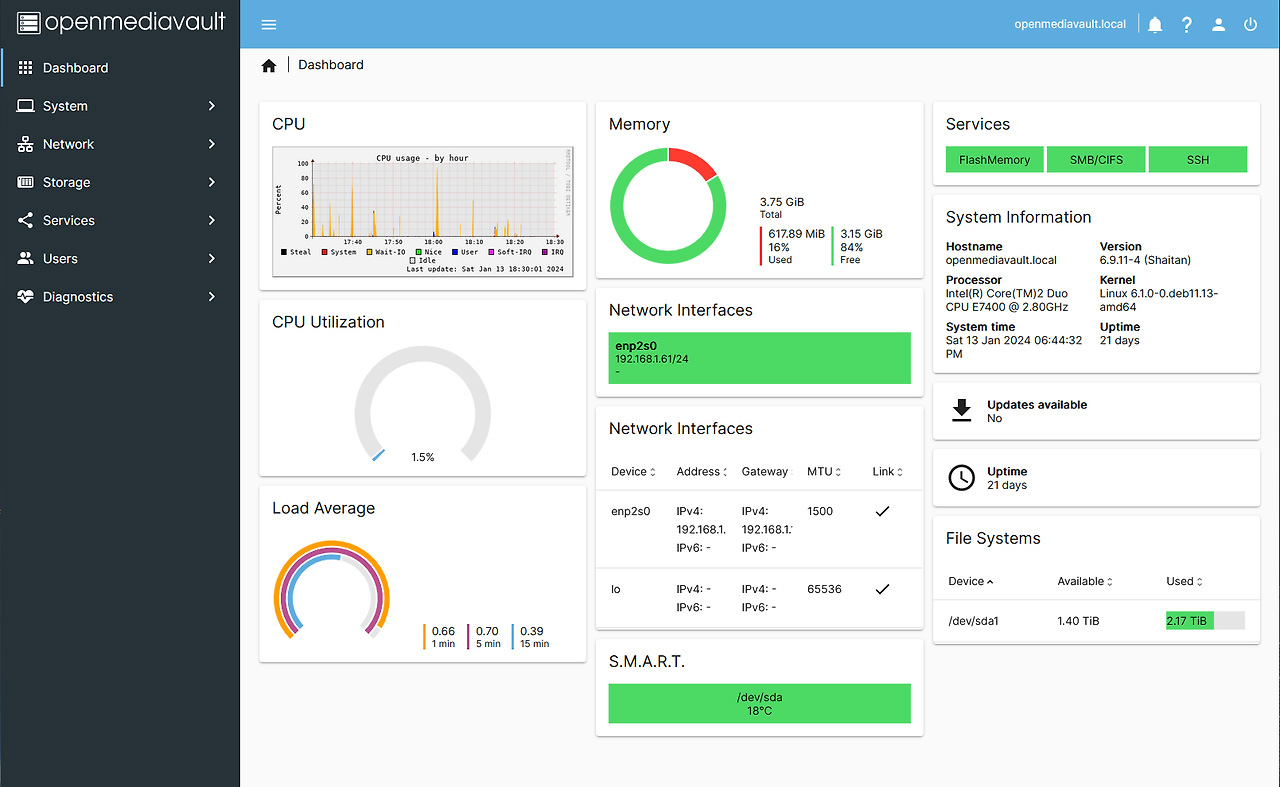The height and width of the screenshot is (787, 1280).
Task: Click the Gateway column header
Action: point(765,472)
